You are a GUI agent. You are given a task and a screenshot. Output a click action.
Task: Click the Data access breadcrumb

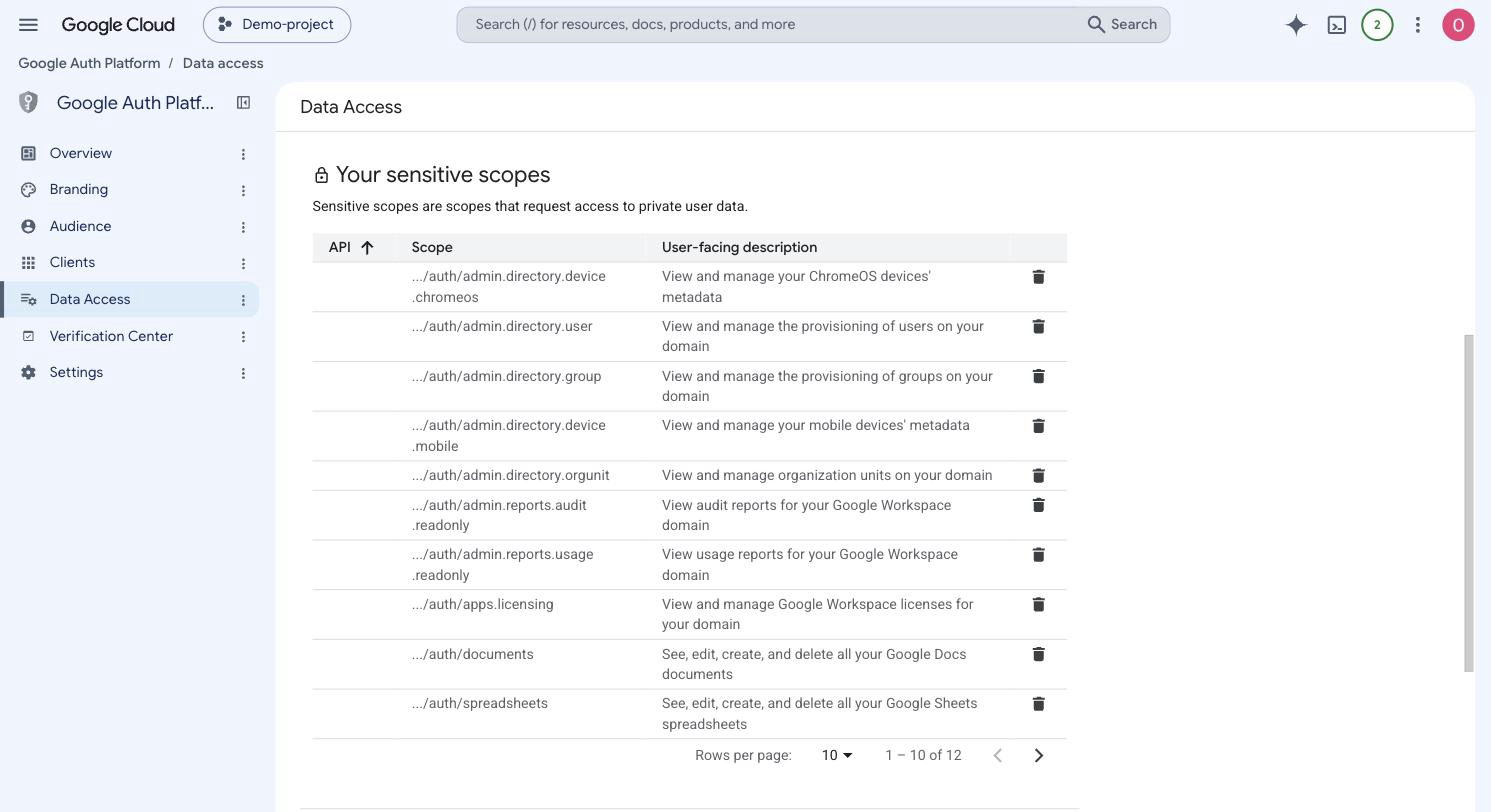[x=223, y=63]
